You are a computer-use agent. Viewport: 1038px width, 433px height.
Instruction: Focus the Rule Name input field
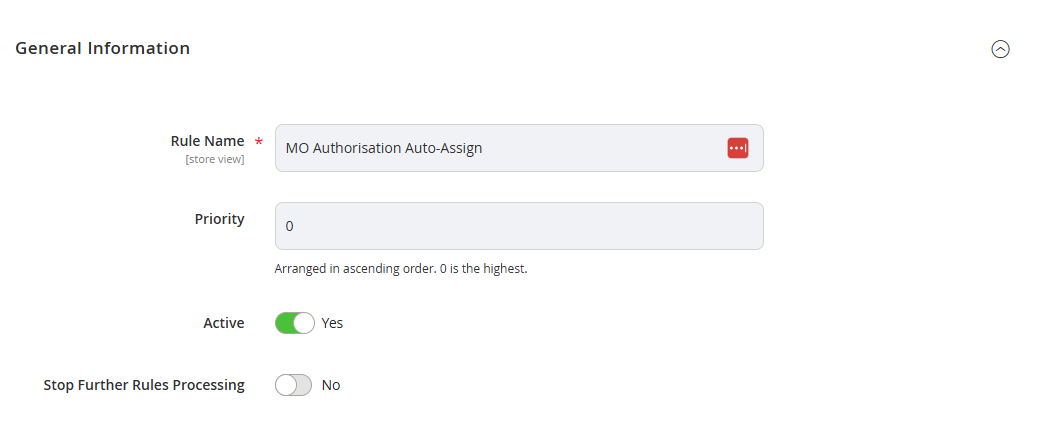tap(519, 148)
